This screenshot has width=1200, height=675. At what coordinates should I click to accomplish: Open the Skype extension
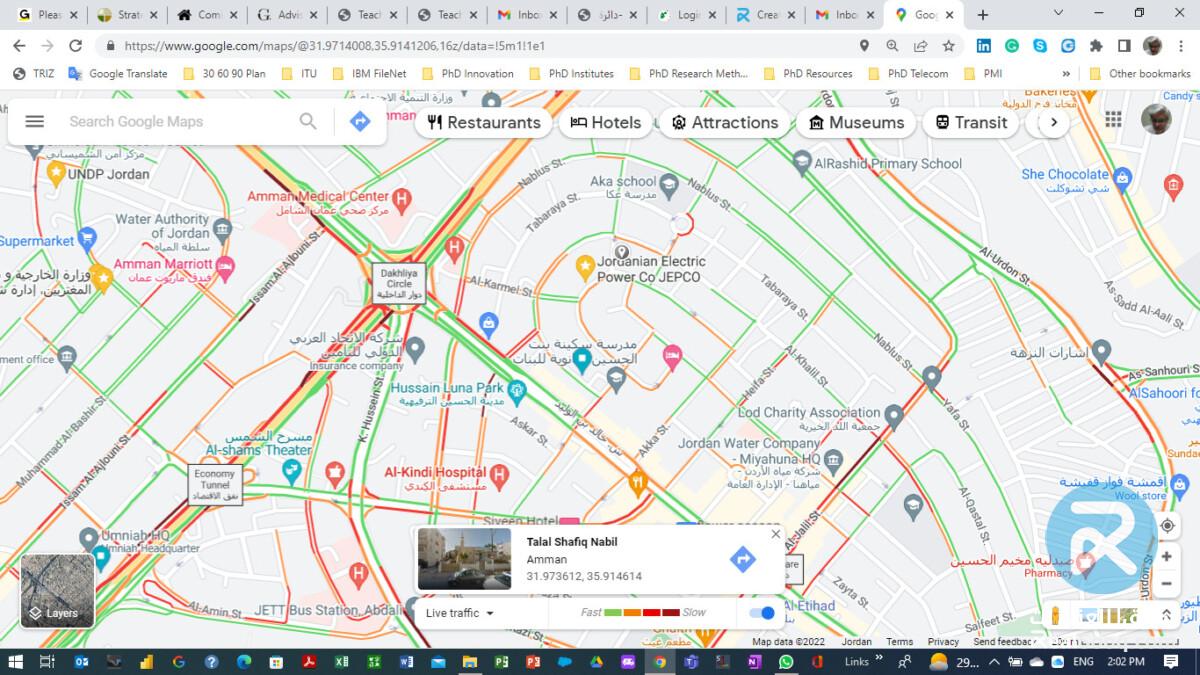tap(1040, 46)
